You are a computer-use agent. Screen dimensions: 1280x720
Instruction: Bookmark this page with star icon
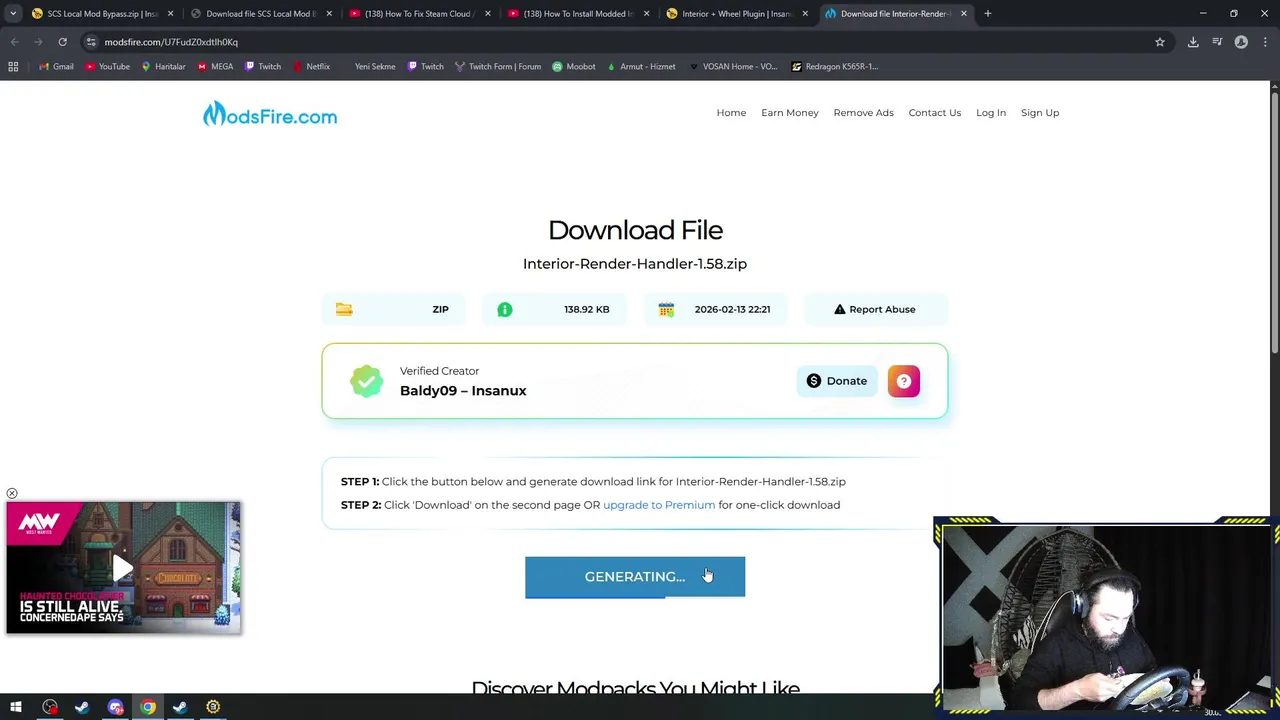[1160, 42]
